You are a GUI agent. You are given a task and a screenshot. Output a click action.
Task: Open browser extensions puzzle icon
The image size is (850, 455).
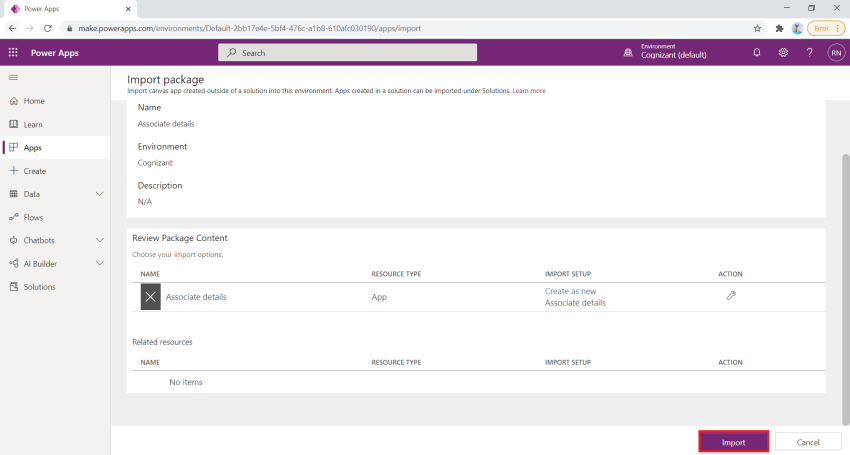(x=780, y=28)
